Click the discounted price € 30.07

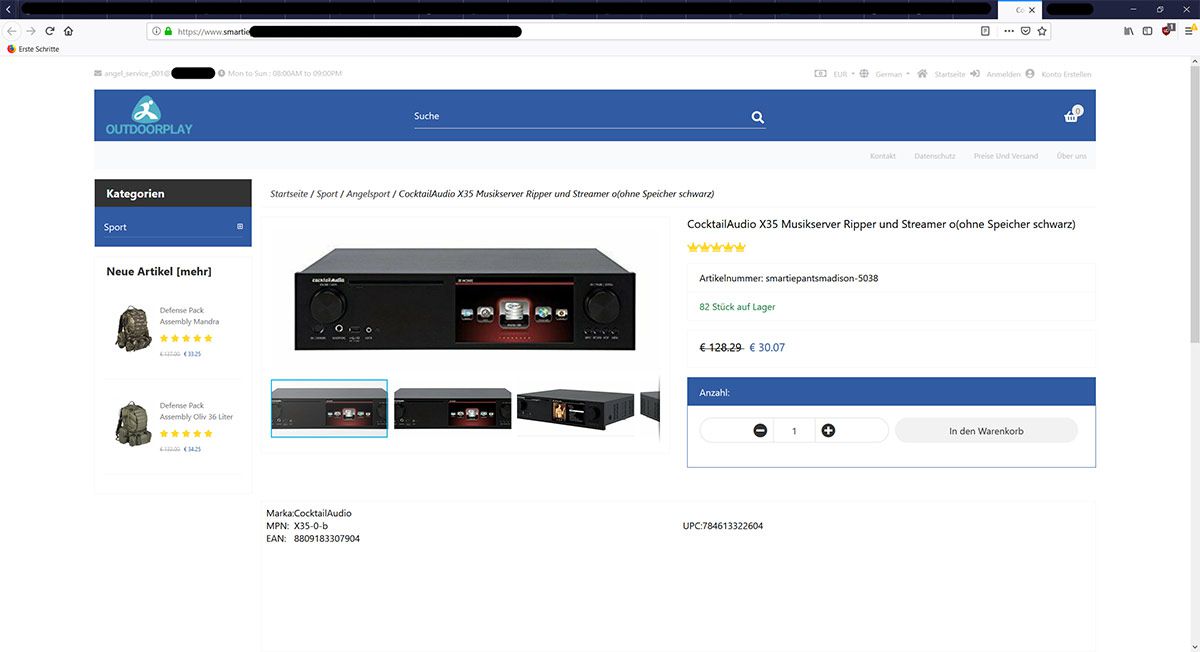point(767,348)
